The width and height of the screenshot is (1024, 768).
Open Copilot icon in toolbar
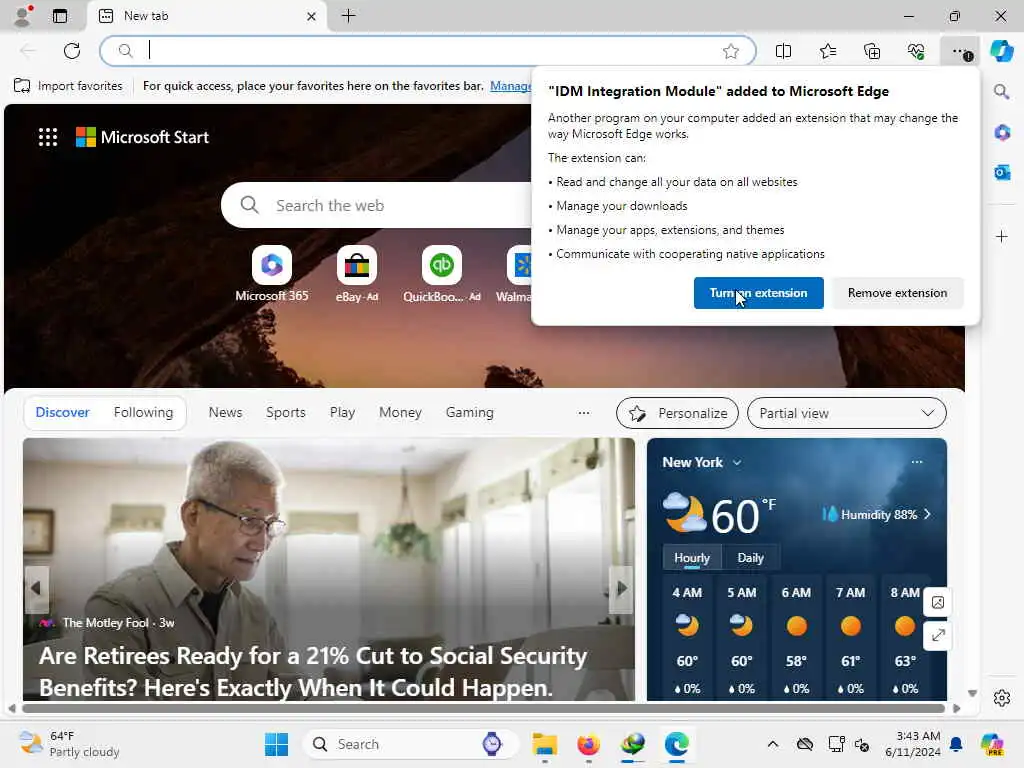pyautogui.click(x=1001, y=51)
